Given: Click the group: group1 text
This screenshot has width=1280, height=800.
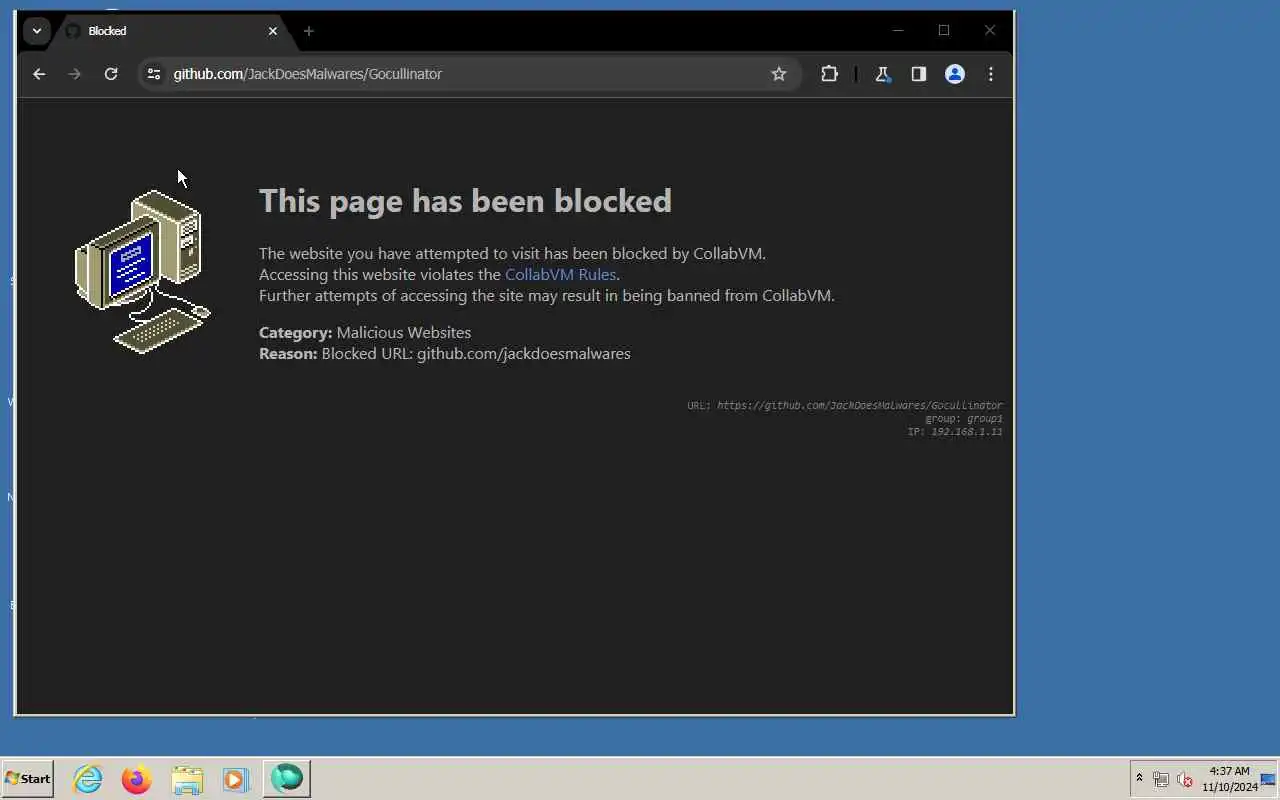Looking at the screenshot, I should coord(964,418).
